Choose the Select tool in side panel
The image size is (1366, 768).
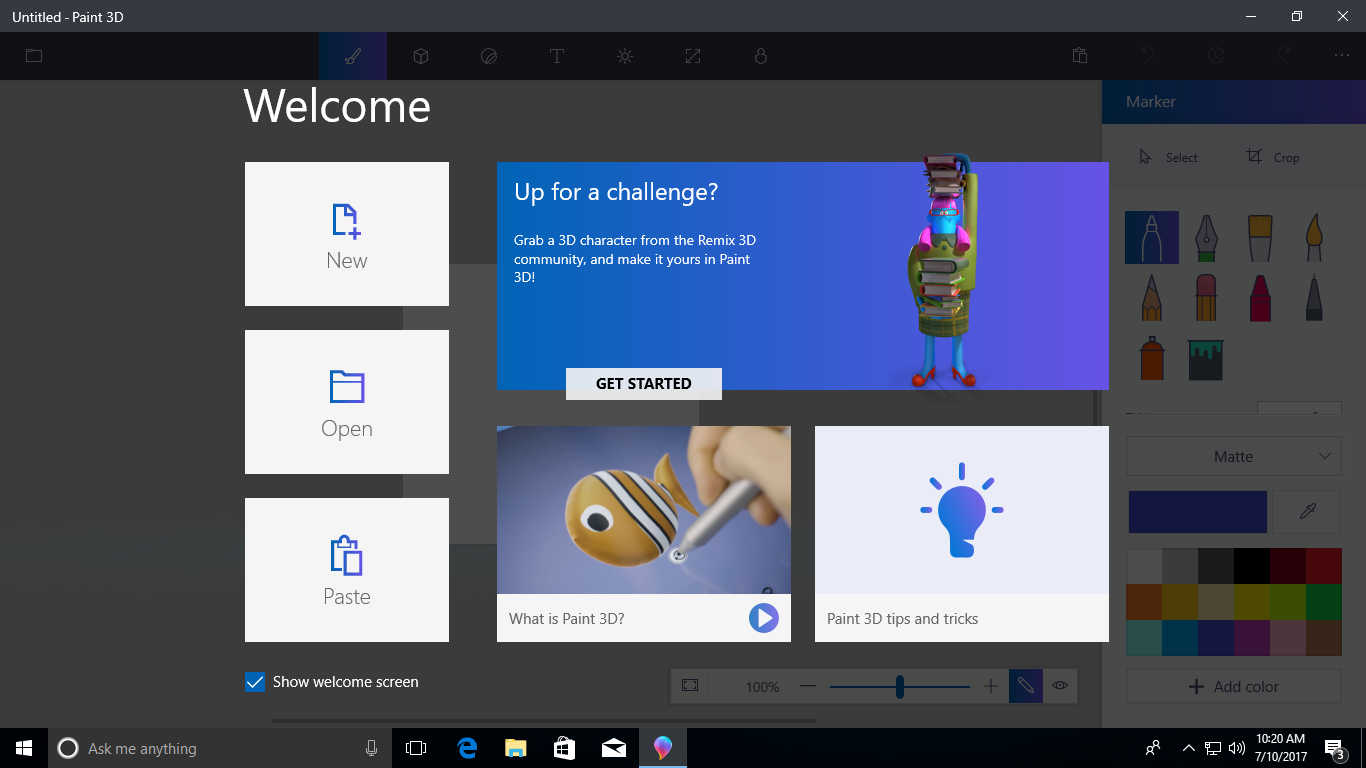[x=1169, y=157]
